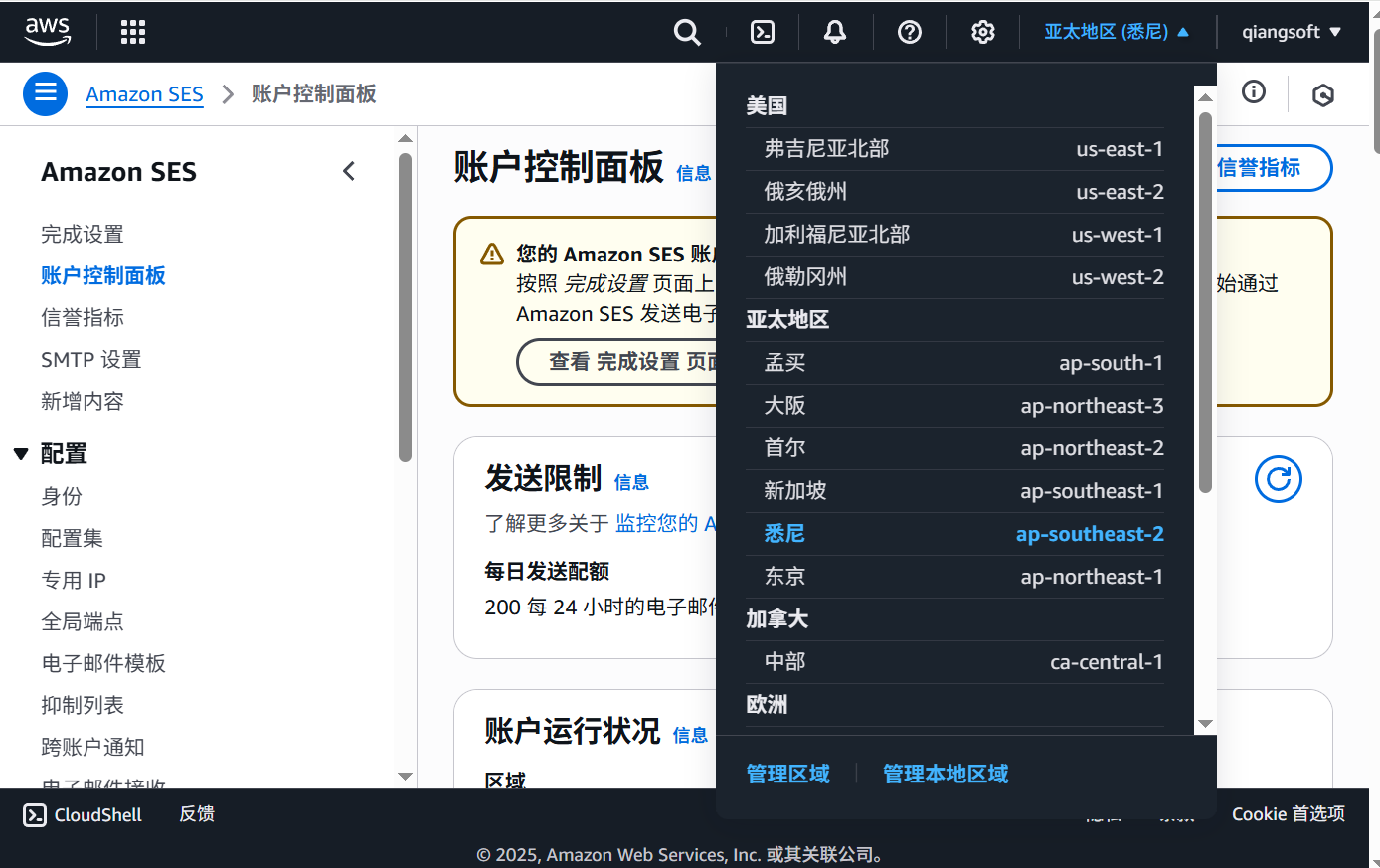The image size is (1380, 868).
Task: Open 电子邮件模板 in sidebar
Action: tap(103, 664)
